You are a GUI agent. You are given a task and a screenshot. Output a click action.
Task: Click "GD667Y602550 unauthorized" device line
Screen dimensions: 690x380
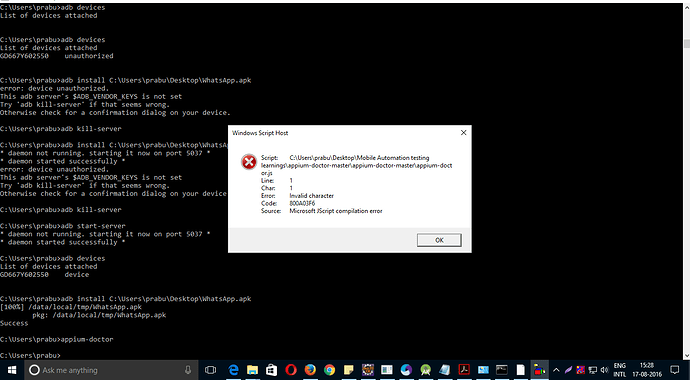(57, 56)
